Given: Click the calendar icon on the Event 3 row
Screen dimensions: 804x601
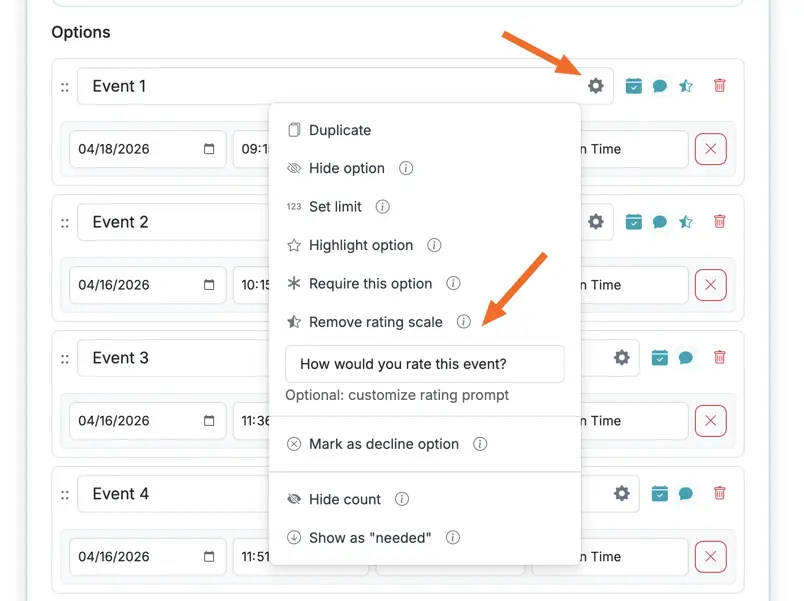Looking at the screenshot, I should point(659,357).
